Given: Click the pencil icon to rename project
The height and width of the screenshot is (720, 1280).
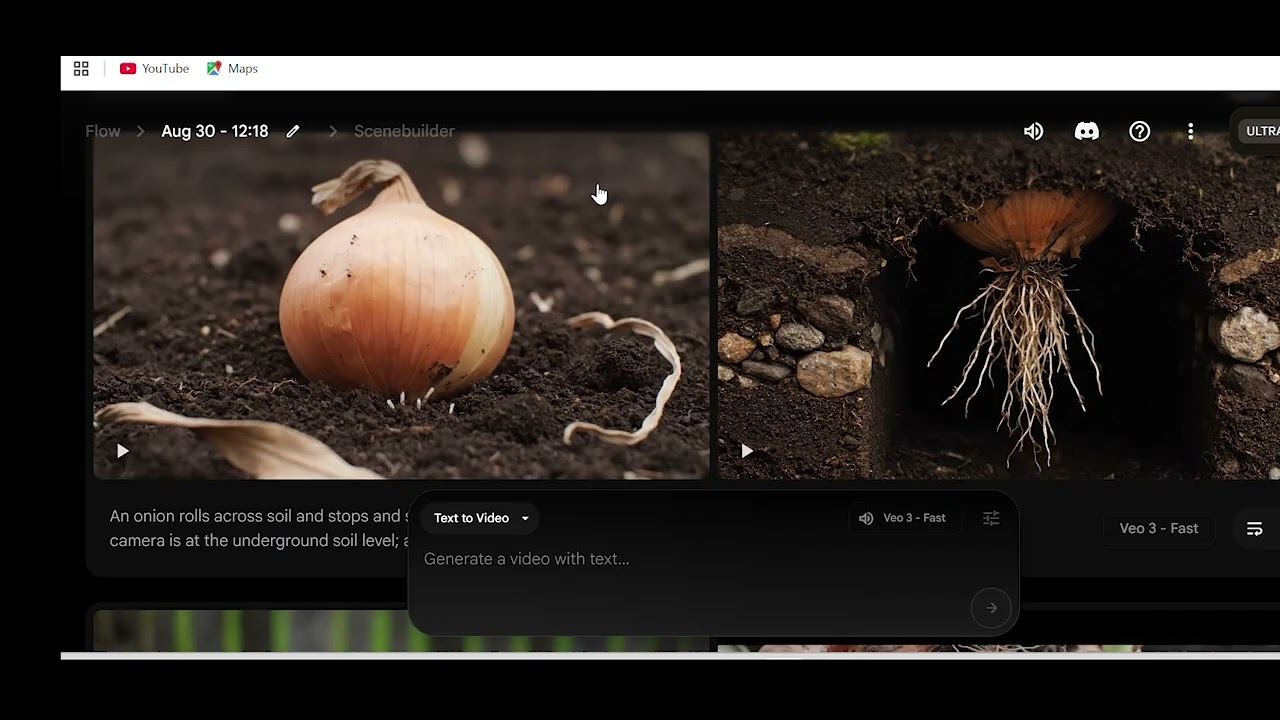Looking at the screenshot, I should [293, 131].
